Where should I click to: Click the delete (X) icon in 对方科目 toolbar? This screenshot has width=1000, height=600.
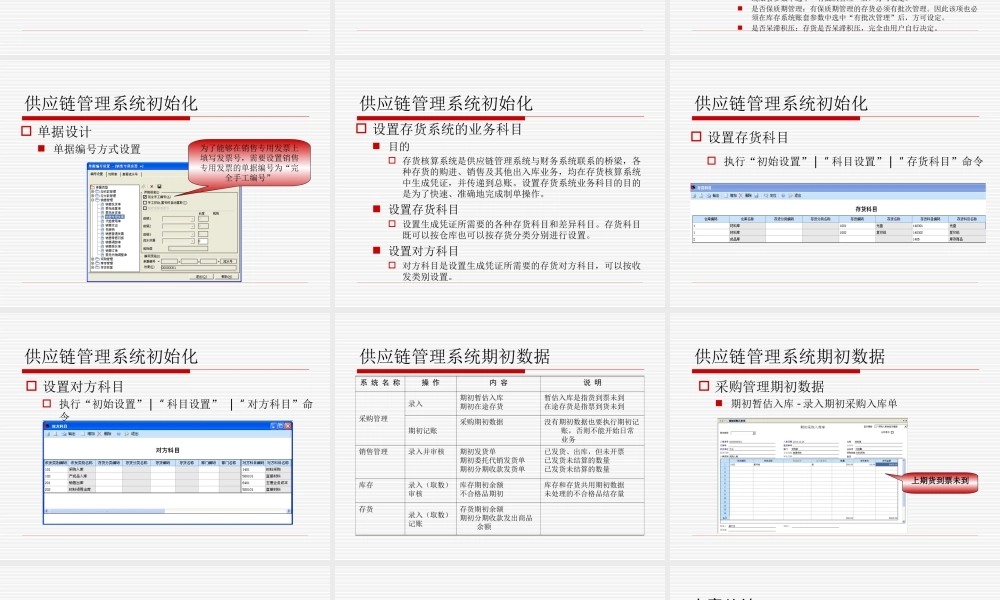[98, 434]
